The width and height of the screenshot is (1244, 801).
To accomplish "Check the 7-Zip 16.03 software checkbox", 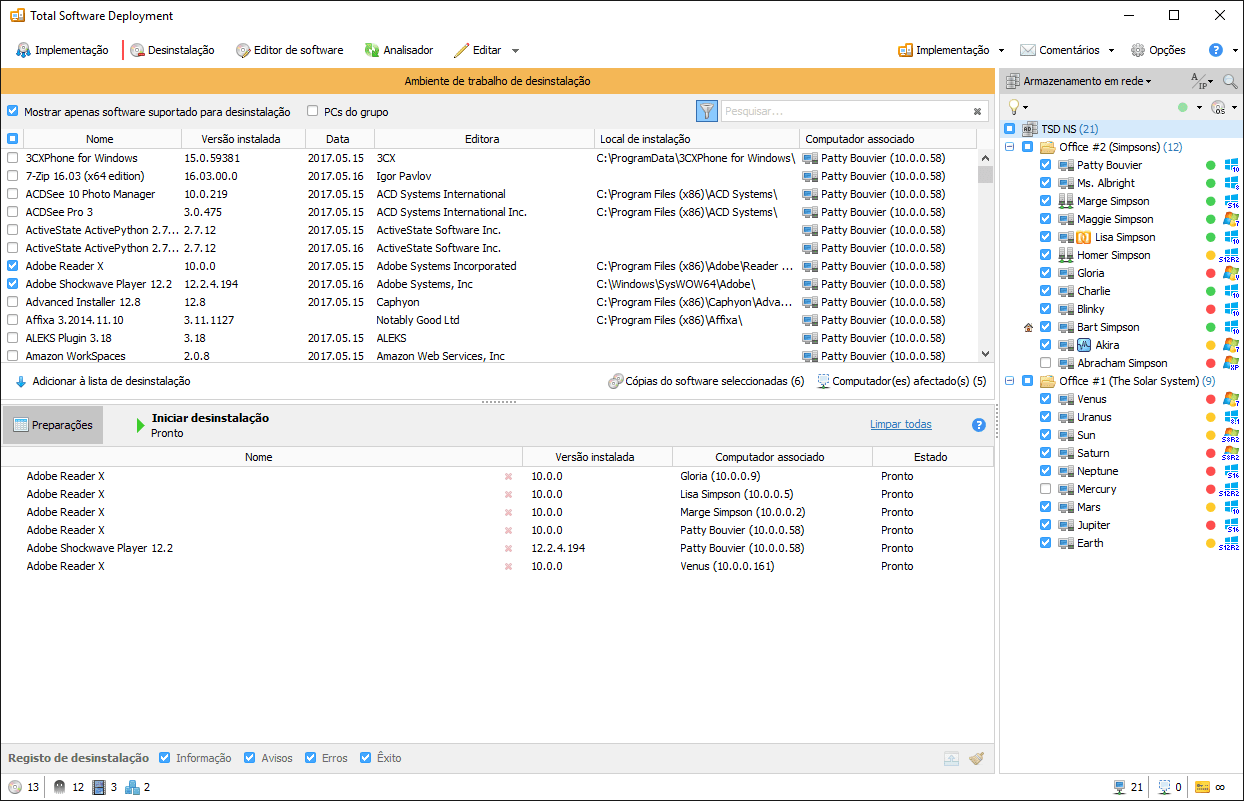I will click(x=12, y=176).
